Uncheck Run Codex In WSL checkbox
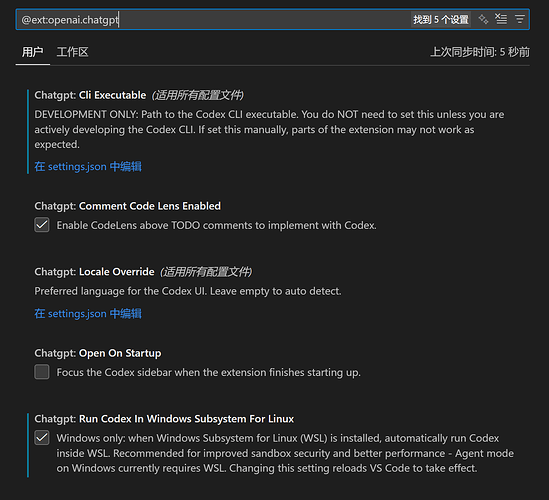The image size is (549, 500). point(42,438)
